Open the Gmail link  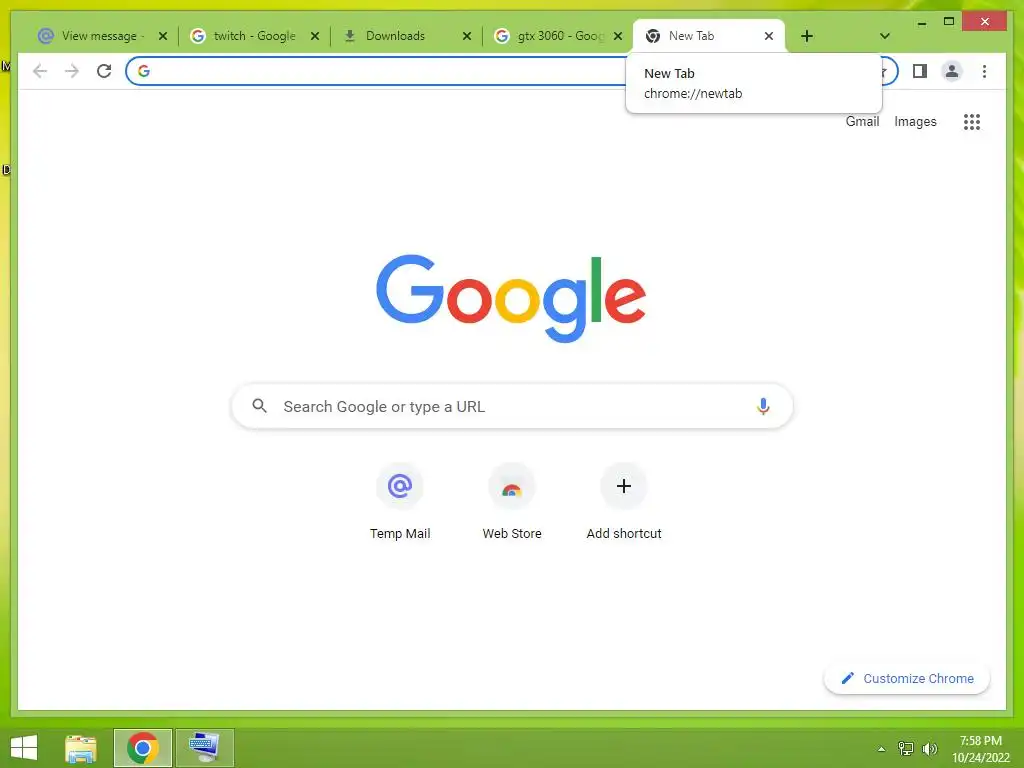pos(862,121)
